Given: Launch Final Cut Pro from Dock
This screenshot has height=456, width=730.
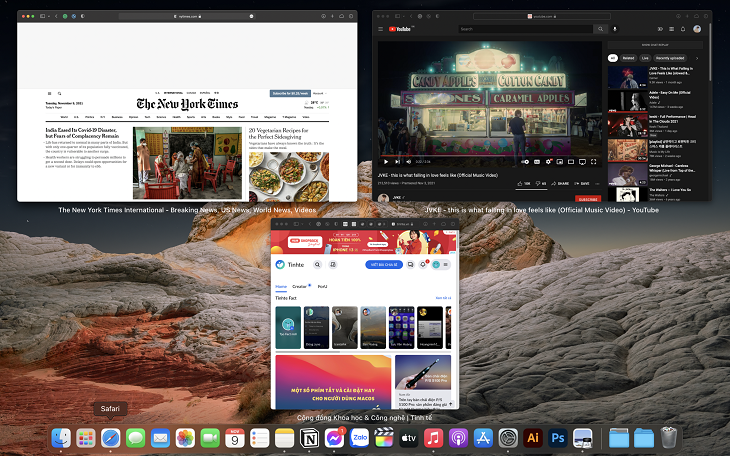Looking at the screenshot, I should pos(384,438).
